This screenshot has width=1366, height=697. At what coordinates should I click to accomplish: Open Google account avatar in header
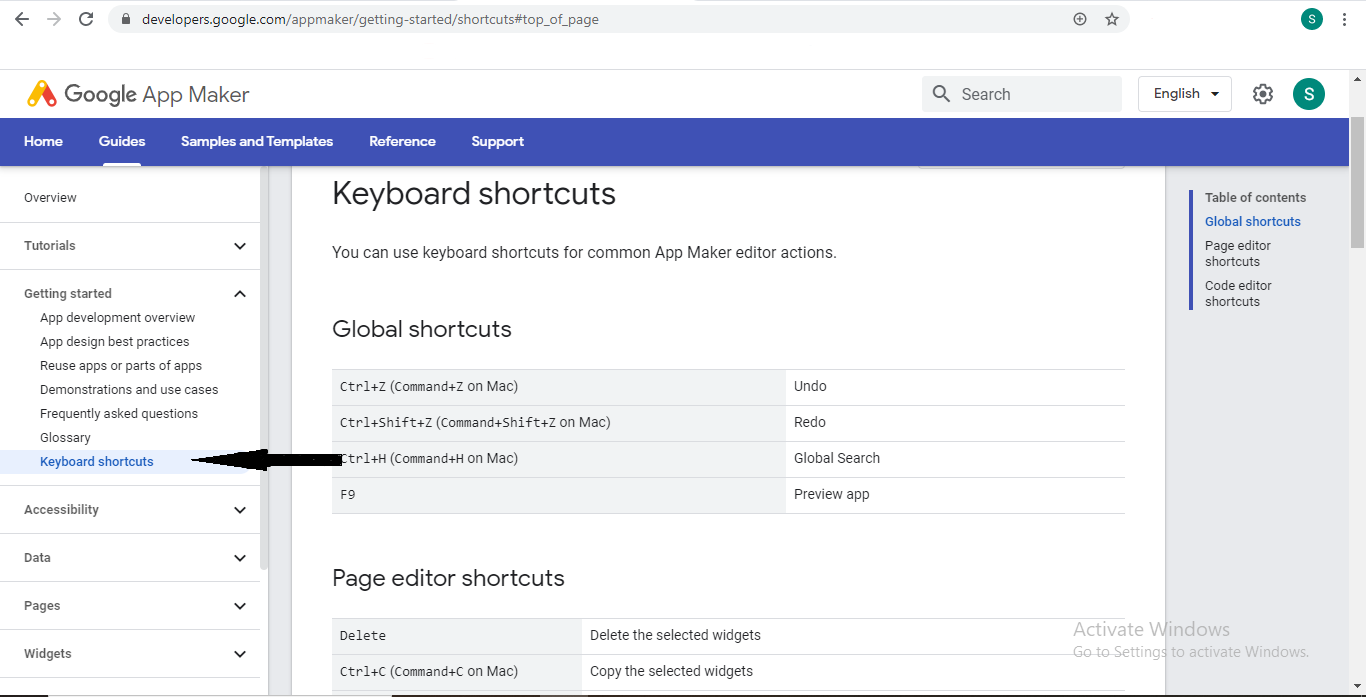click(1309, 94)
